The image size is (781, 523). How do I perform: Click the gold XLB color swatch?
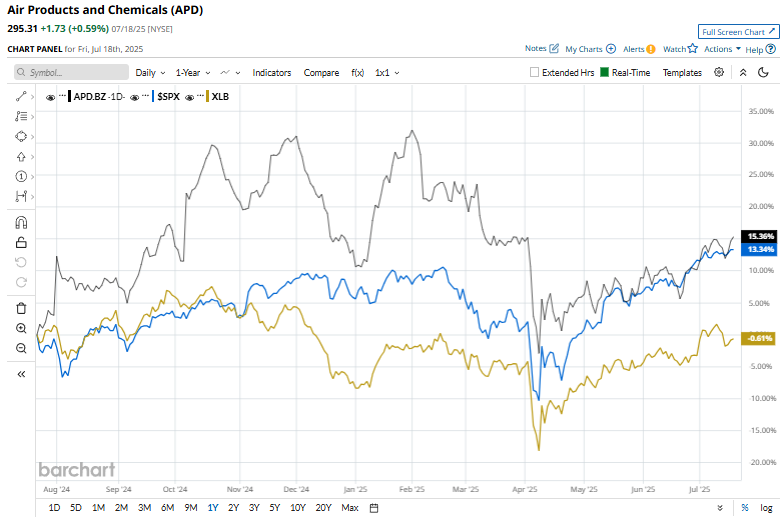(208, 97)
